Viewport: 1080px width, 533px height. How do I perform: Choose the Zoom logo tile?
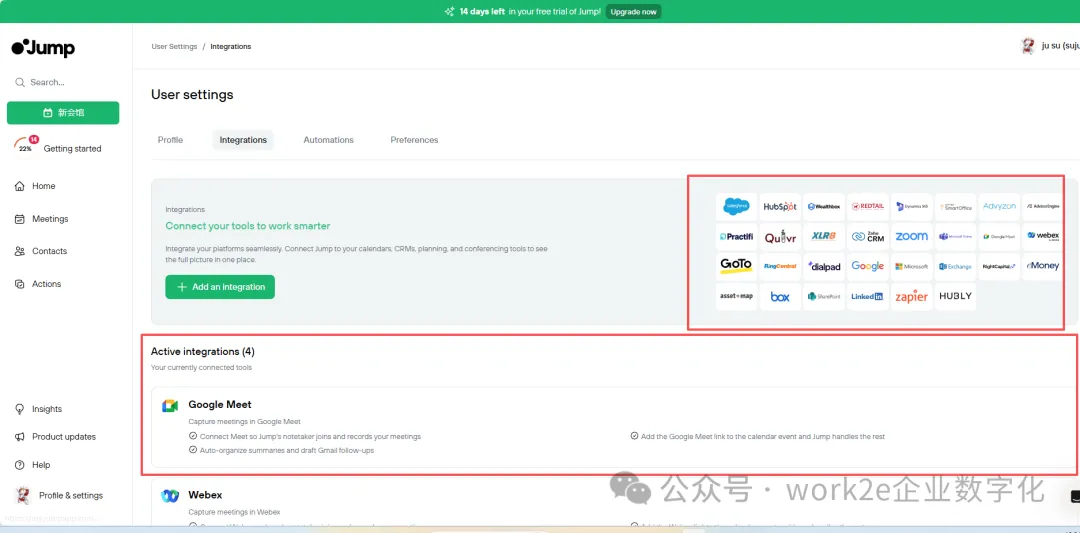(911, 237)
